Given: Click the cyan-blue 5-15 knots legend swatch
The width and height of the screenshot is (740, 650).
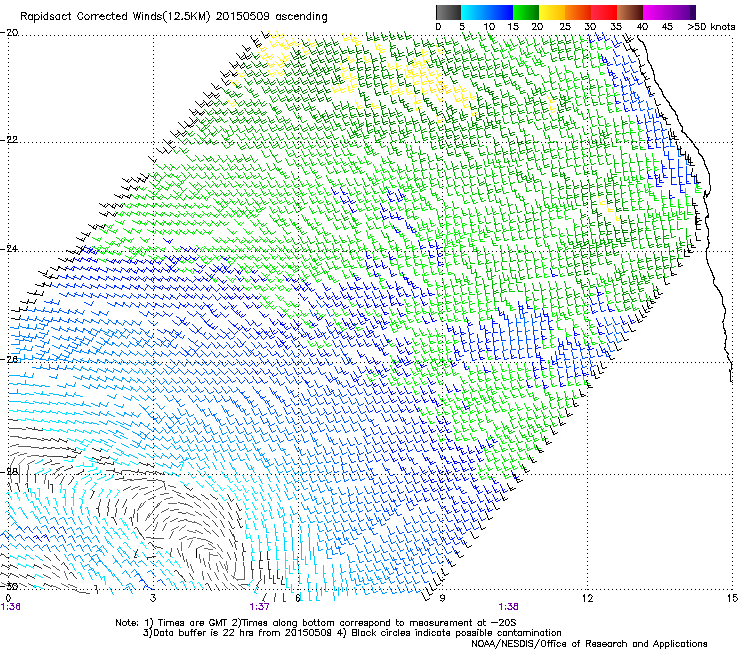Looking at the screenshot, I should [x=487, y=12].
